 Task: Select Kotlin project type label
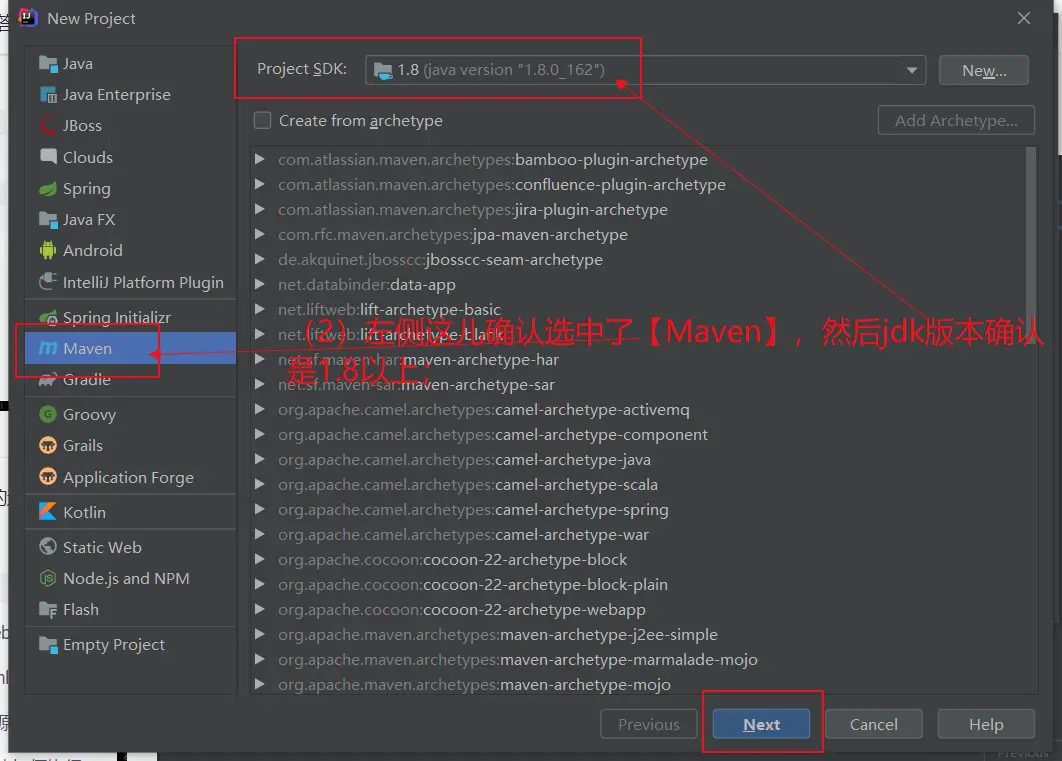click(85, 513)
